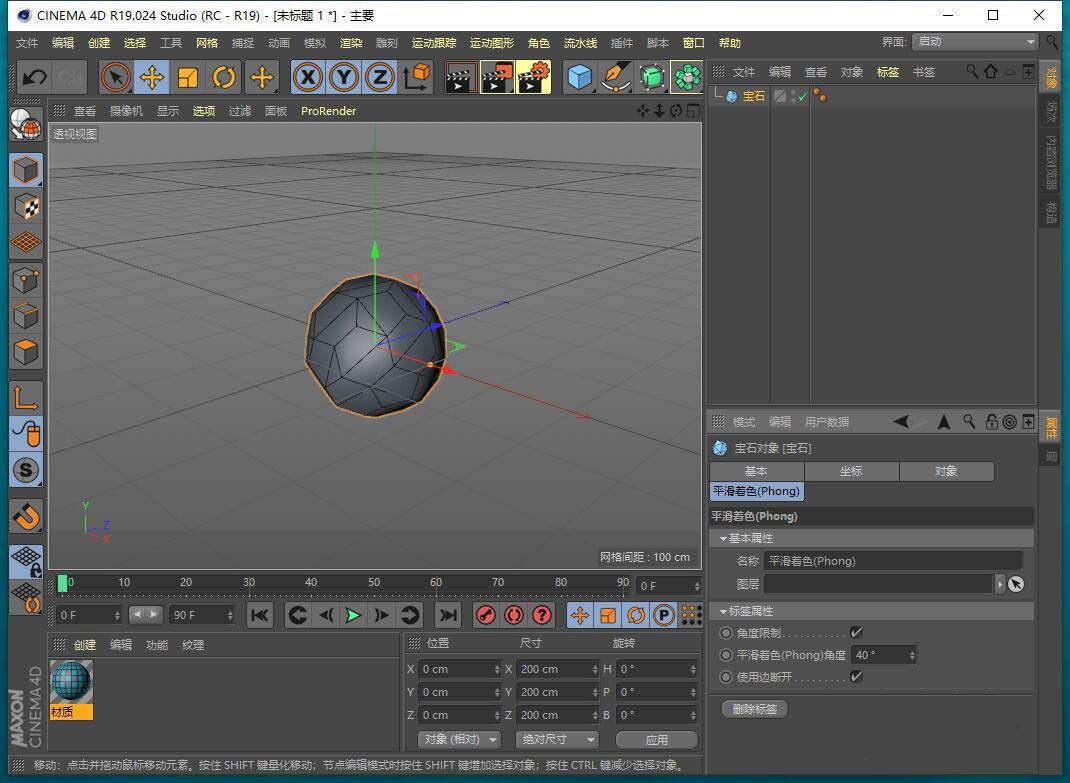
Task: Enable the Workplane mode icon
Action: (26, 242)
